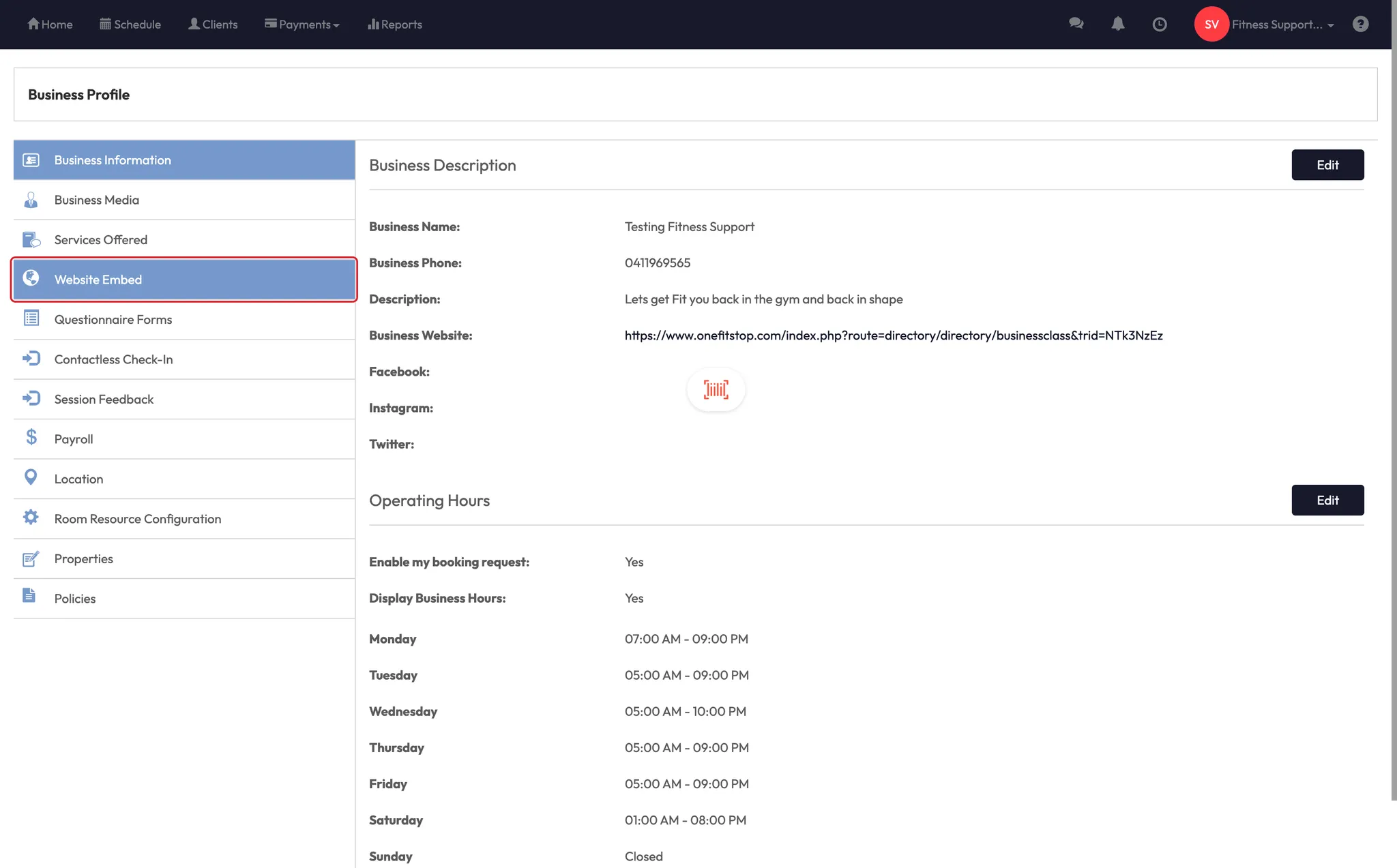Viewport: 1397px width, 868px height.
Task: Open the clock history icon
Action: pos(1159,25)
